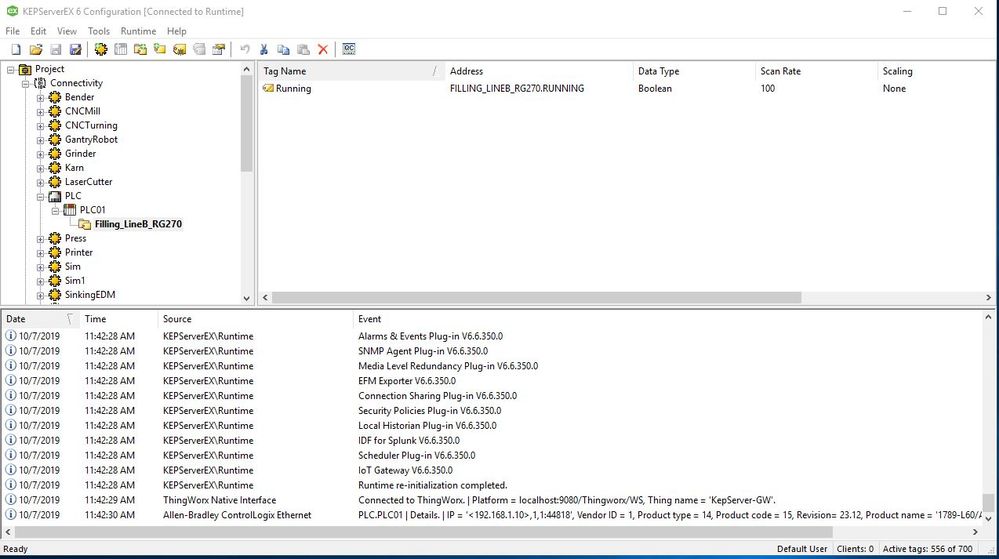
Task: Click the PLC01 device icon
Action: [x=69, y=210]
